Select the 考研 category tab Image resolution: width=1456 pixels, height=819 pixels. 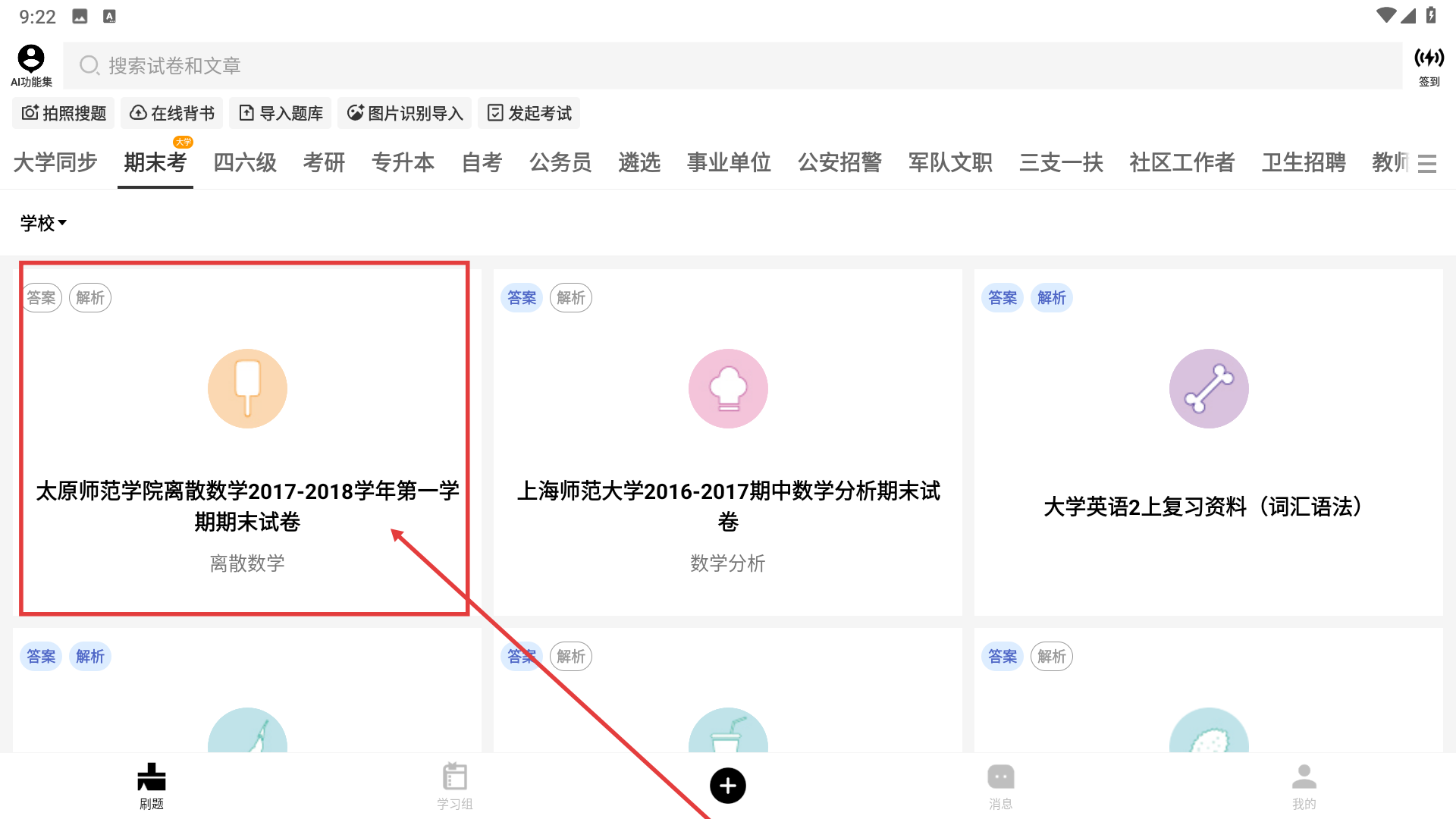(x=324, y=162)
